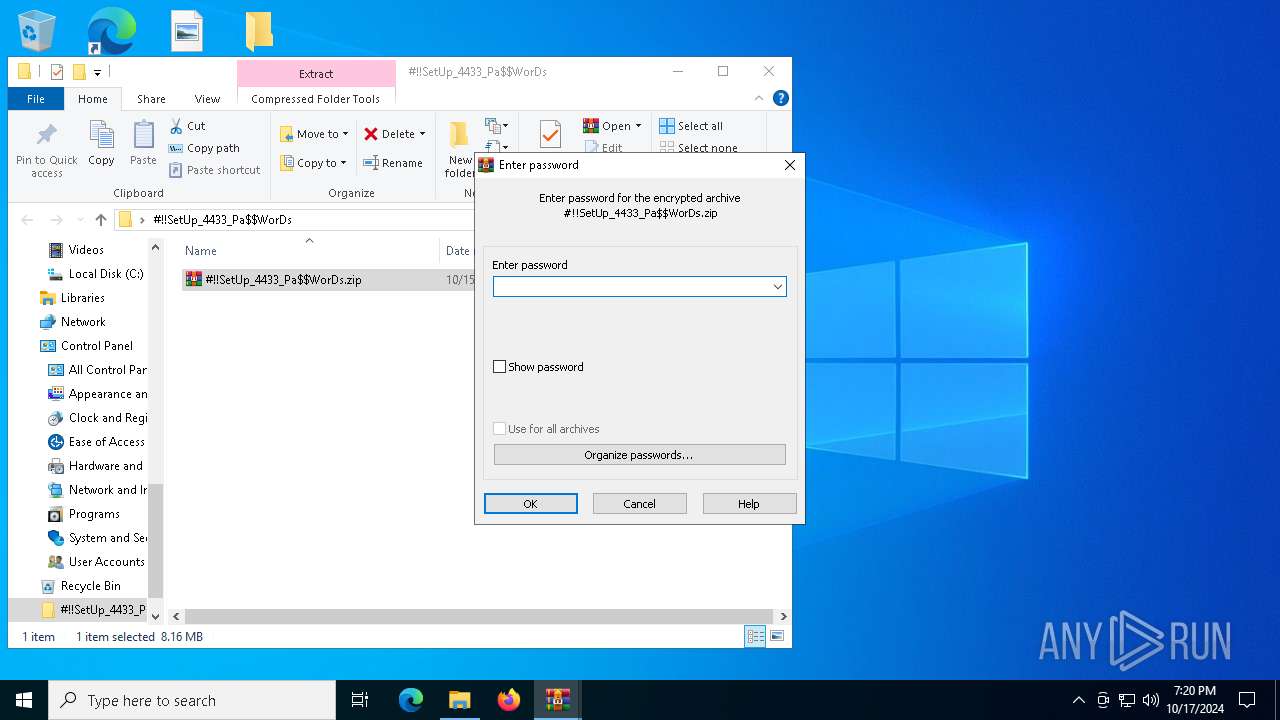
Task: Expand the address bar path chevron
Action: (142, 220)
